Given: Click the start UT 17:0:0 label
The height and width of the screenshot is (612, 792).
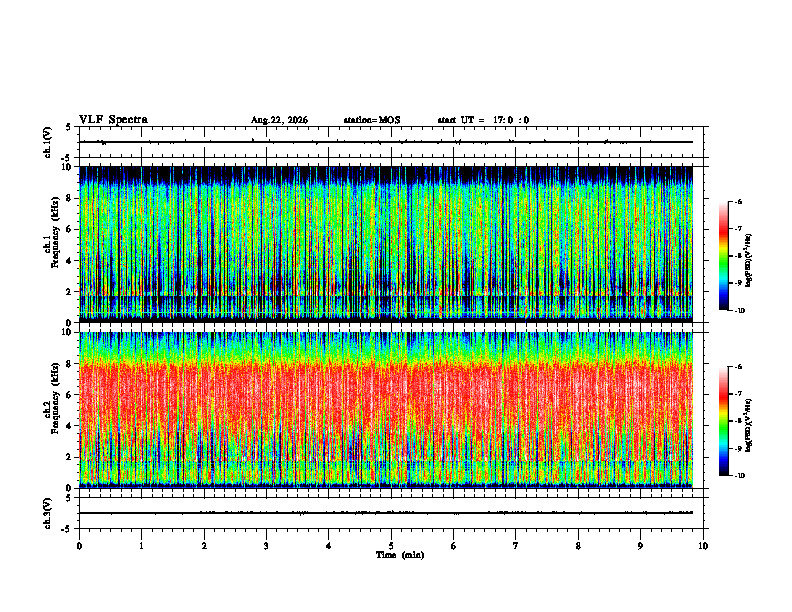Looking at the screenshot, I should (483, 120).
